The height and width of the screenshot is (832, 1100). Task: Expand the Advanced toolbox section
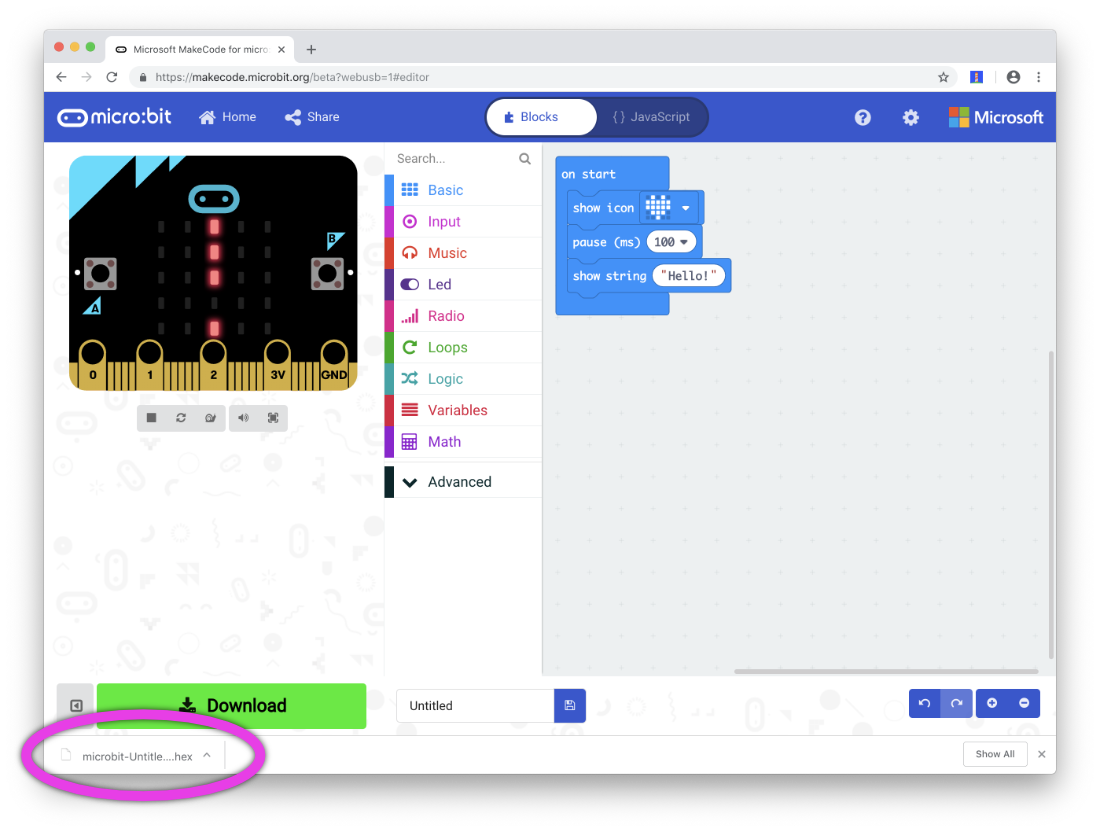tap(462, 481)
